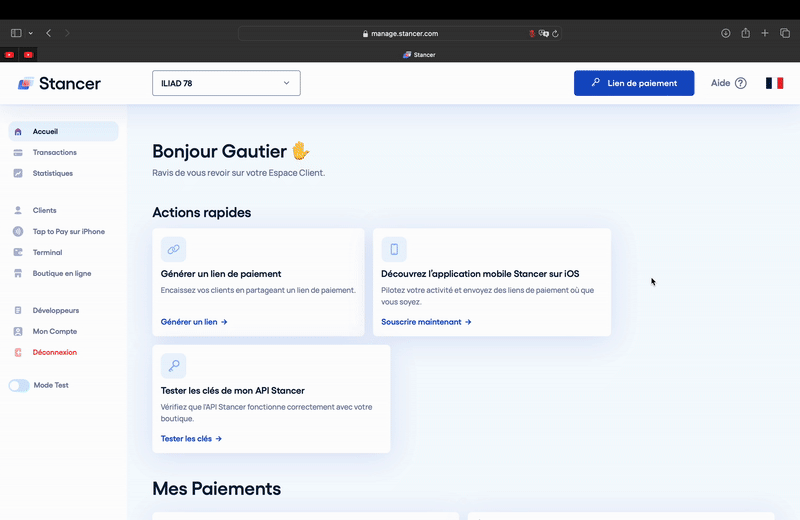
Task: Open first YouTube pinned tab
Action: tap(9, 55)
